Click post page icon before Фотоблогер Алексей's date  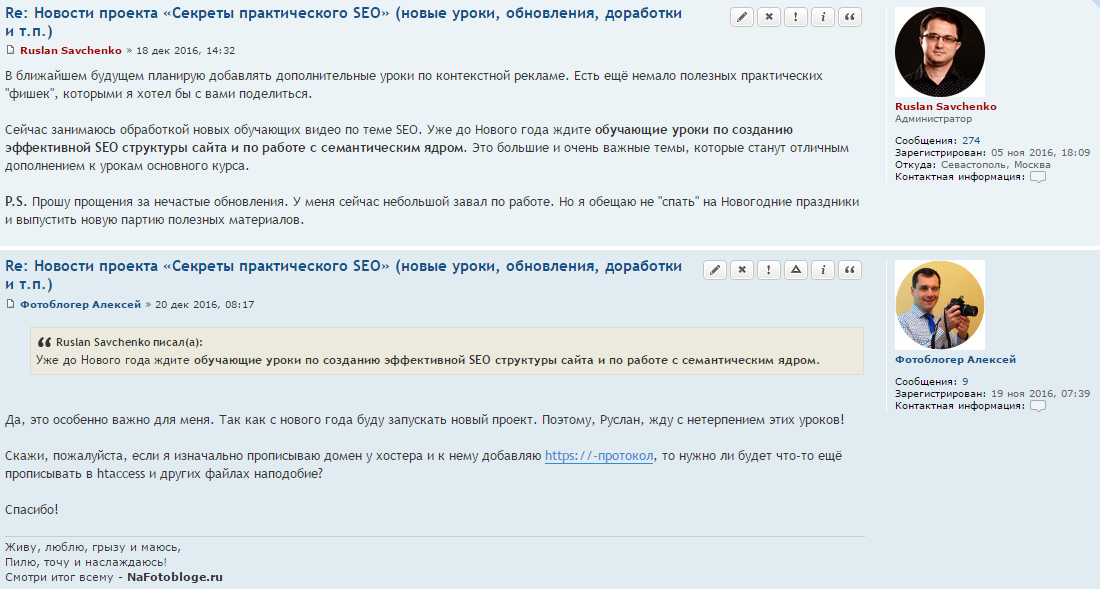[10, 304]
